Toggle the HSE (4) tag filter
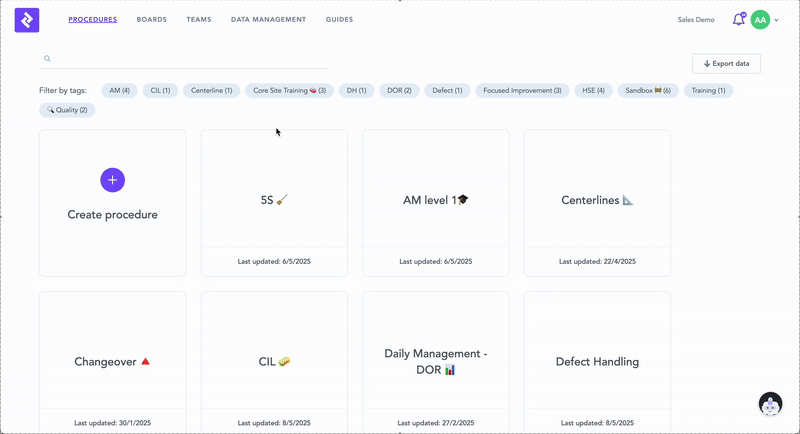 [x=593, y=90]
